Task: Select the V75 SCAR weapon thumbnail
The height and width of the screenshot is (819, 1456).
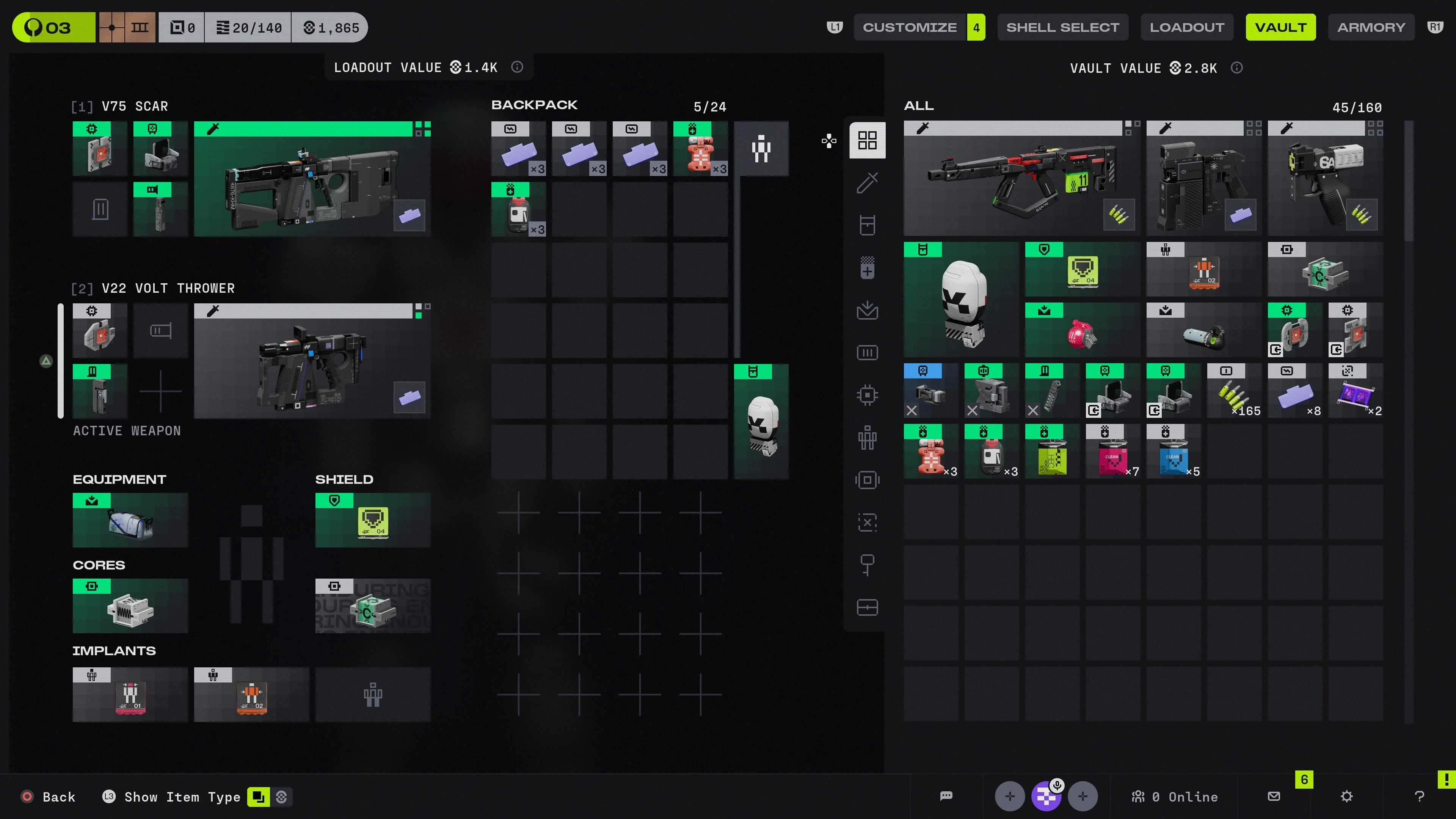Action: (x=312, y=179)
